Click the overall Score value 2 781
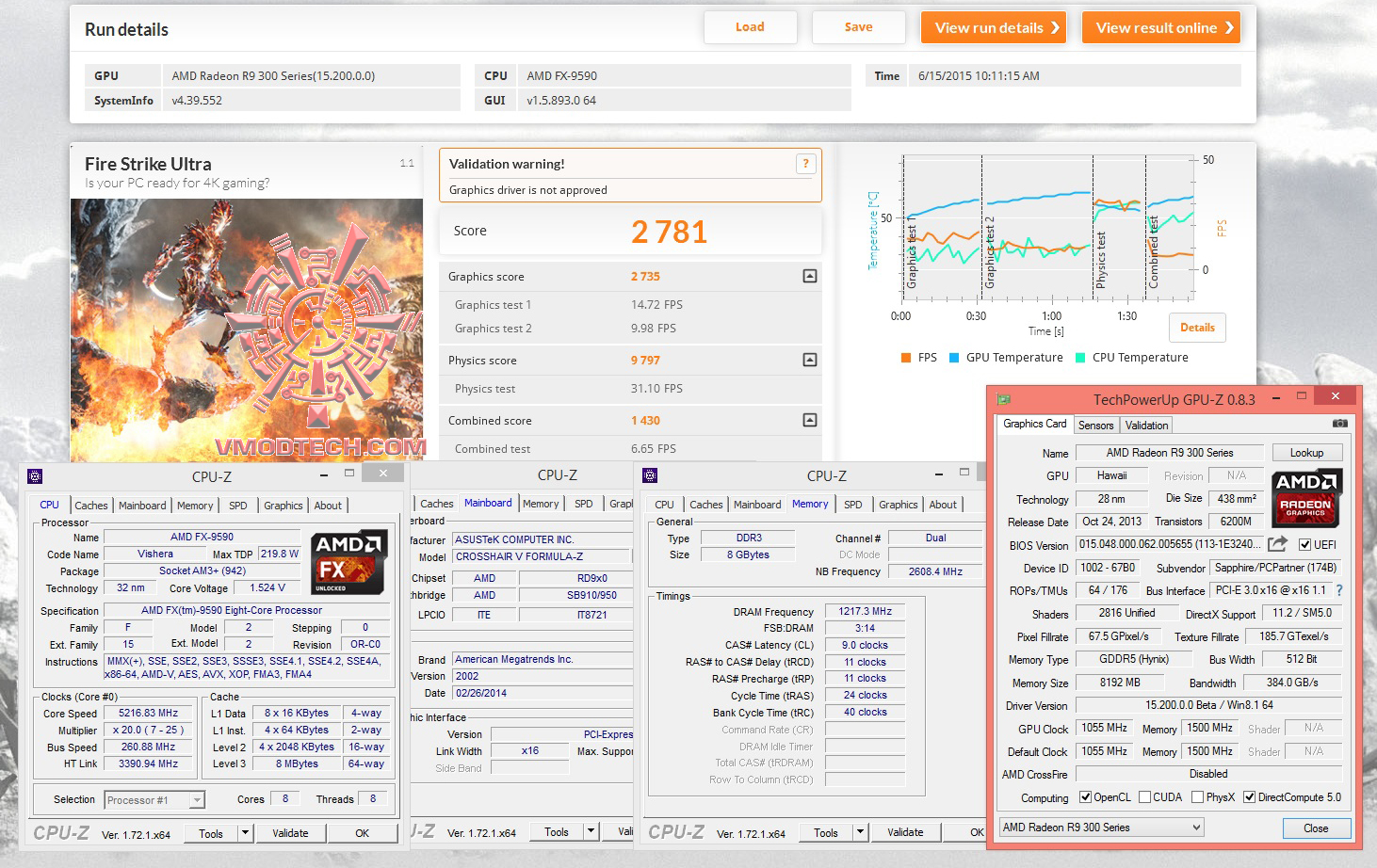Viewport: 1377px width, 868px height. click(x=669, y=232)
